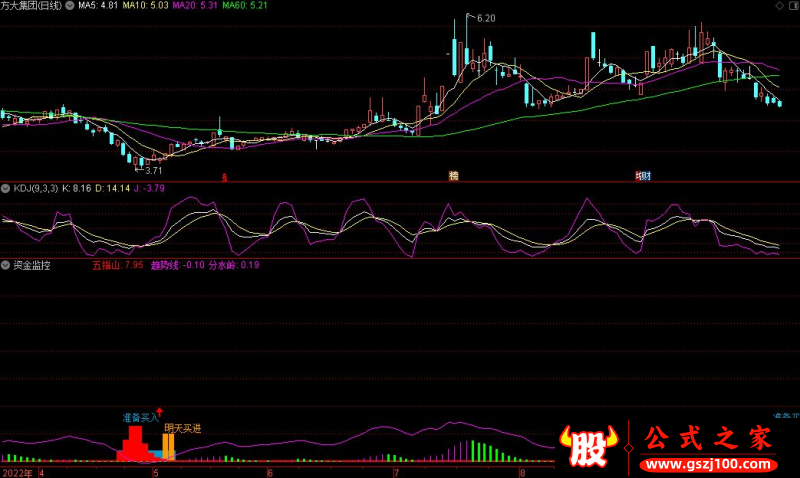The height and width of the screenshot is (478, 800).
Task: Open the www.gszj100.com website link
Action: coord(704,465)
